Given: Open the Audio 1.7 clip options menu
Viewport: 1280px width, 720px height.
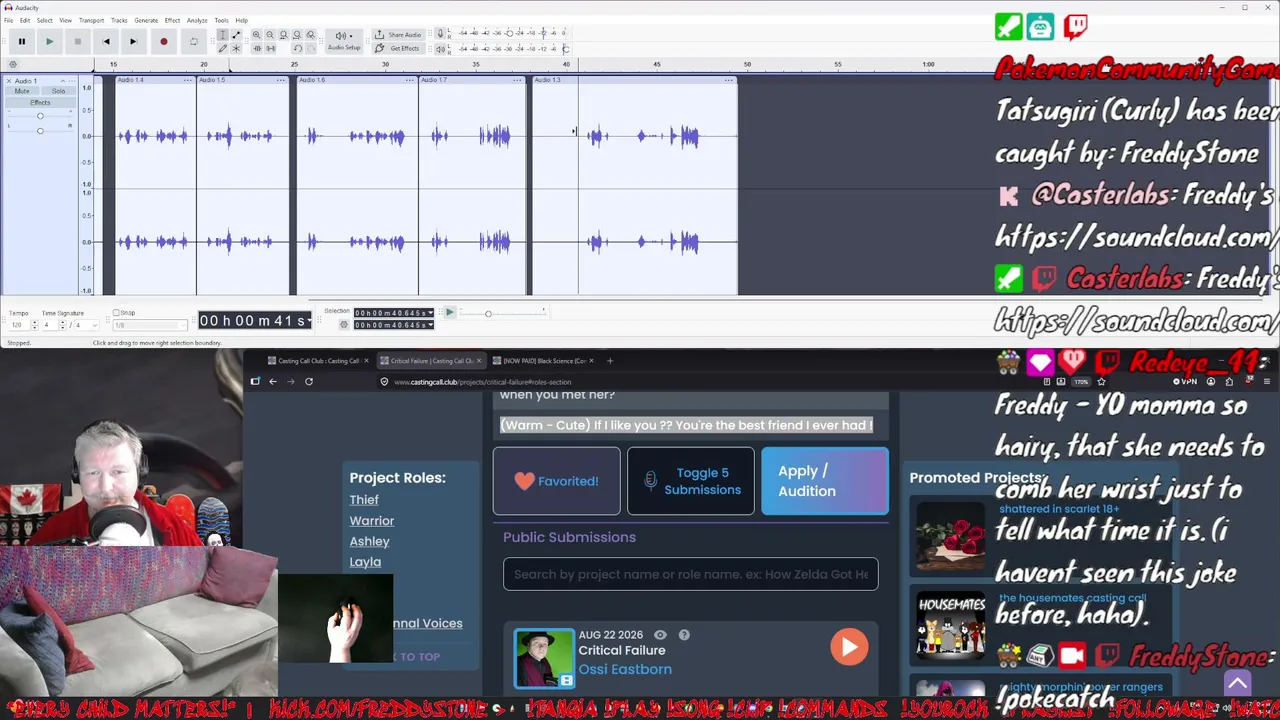Looking at the screenshot, I should click(x=518, y=80).
